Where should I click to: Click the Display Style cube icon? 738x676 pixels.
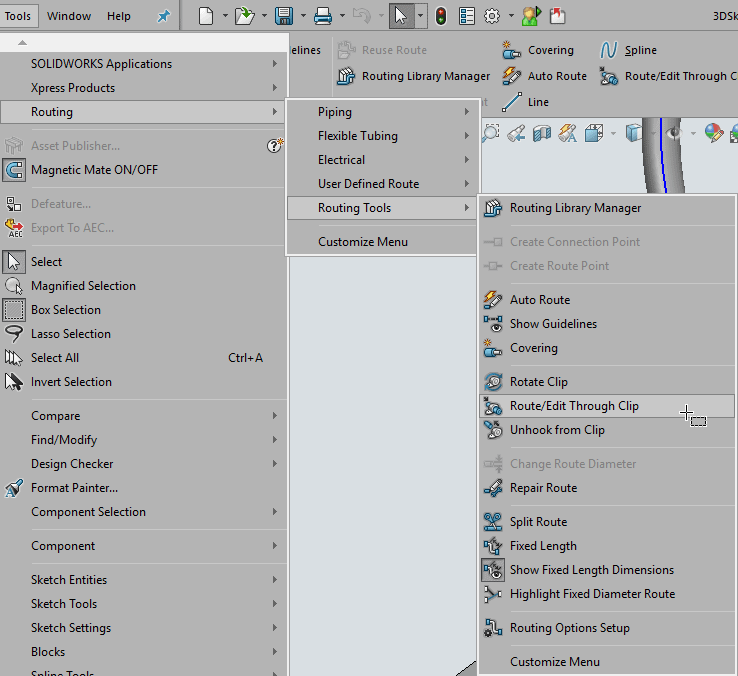pyautogui.click(x=633, y=133)
